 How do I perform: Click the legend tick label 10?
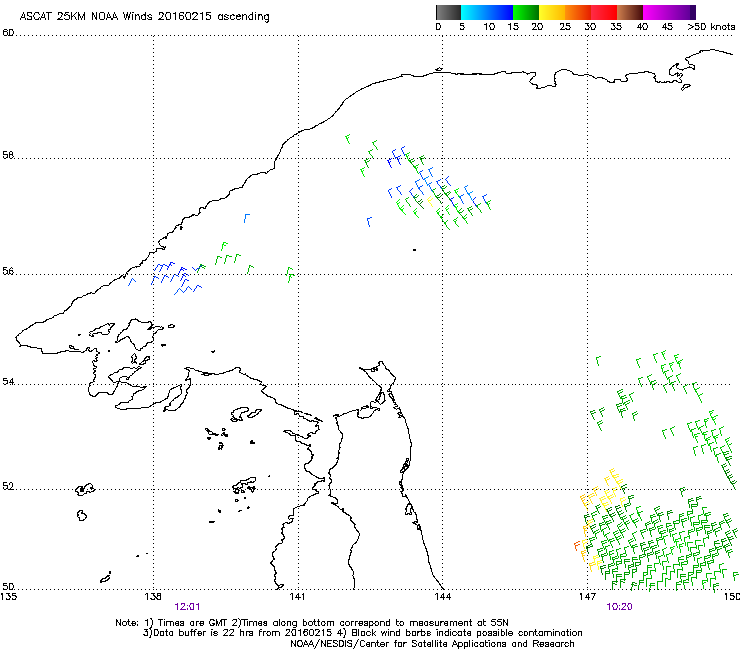click(x=489, y=27)
